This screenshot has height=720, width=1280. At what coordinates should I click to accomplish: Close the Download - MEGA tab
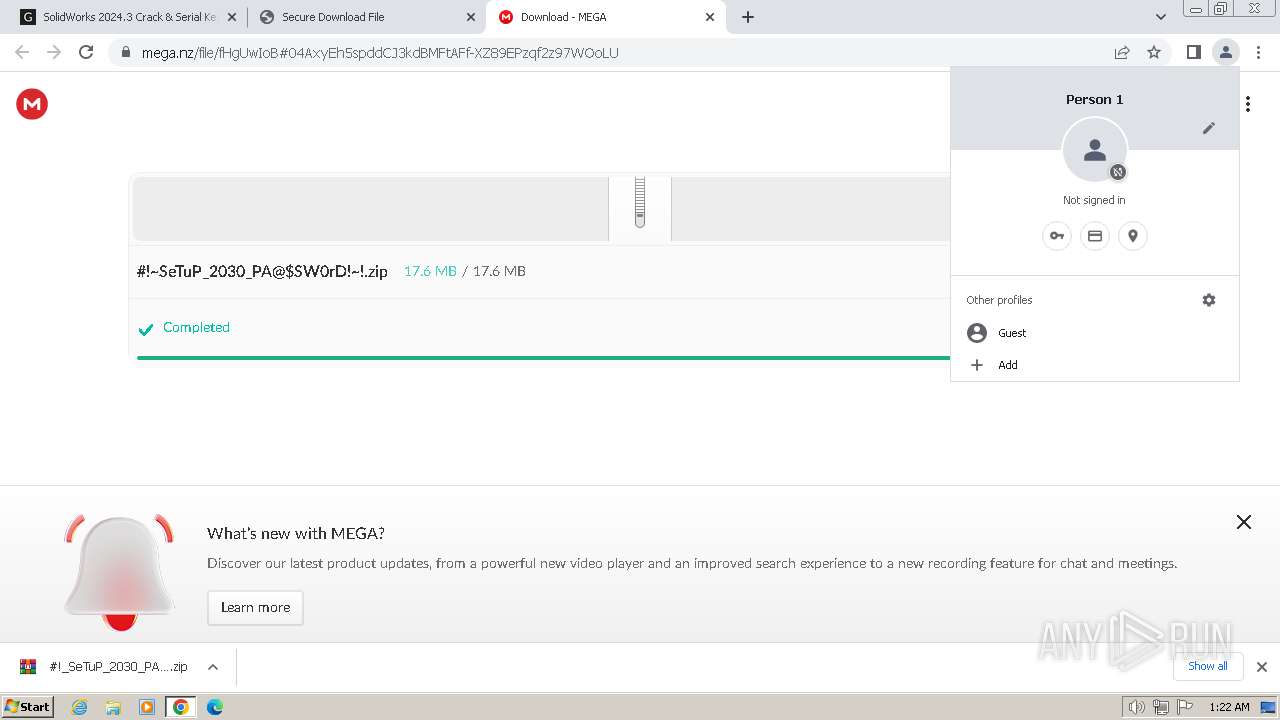click(x=710, y=17)
